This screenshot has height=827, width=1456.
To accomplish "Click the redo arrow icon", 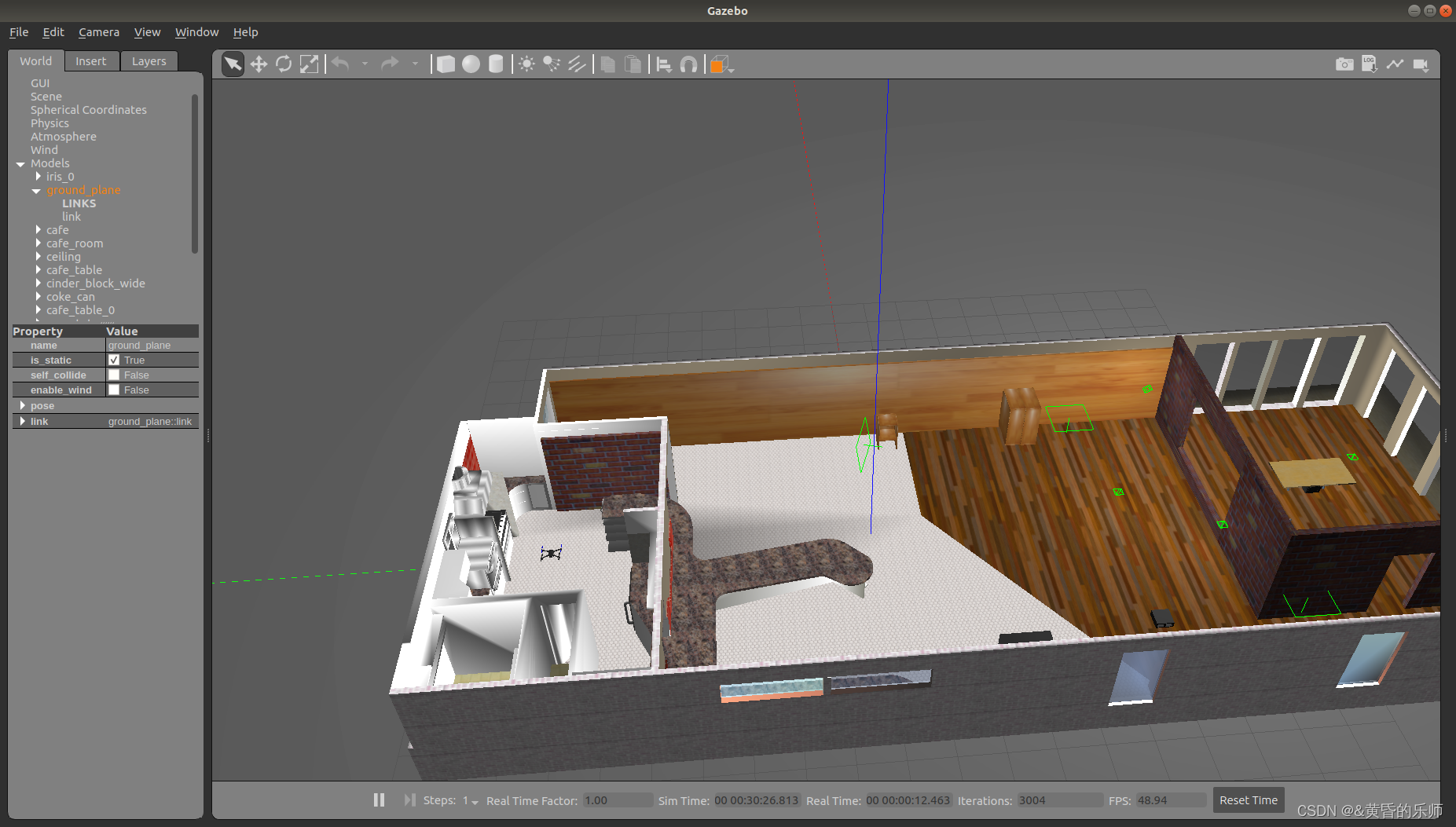I will pyautogui.click(x=390, y=64).
